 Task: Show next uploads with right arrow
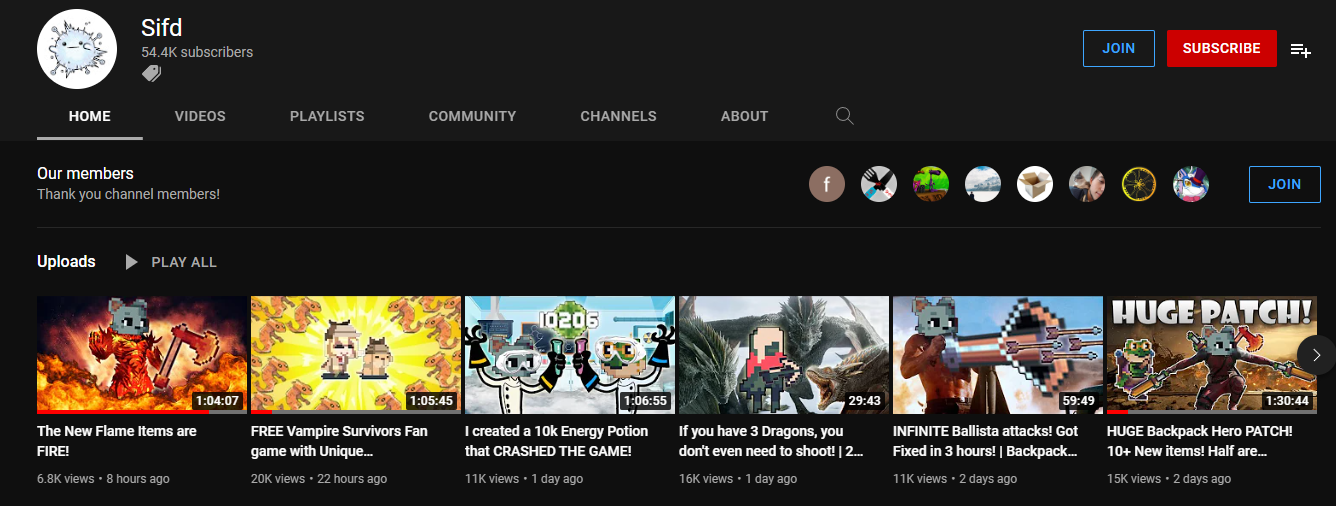(x=1316, y=354)
